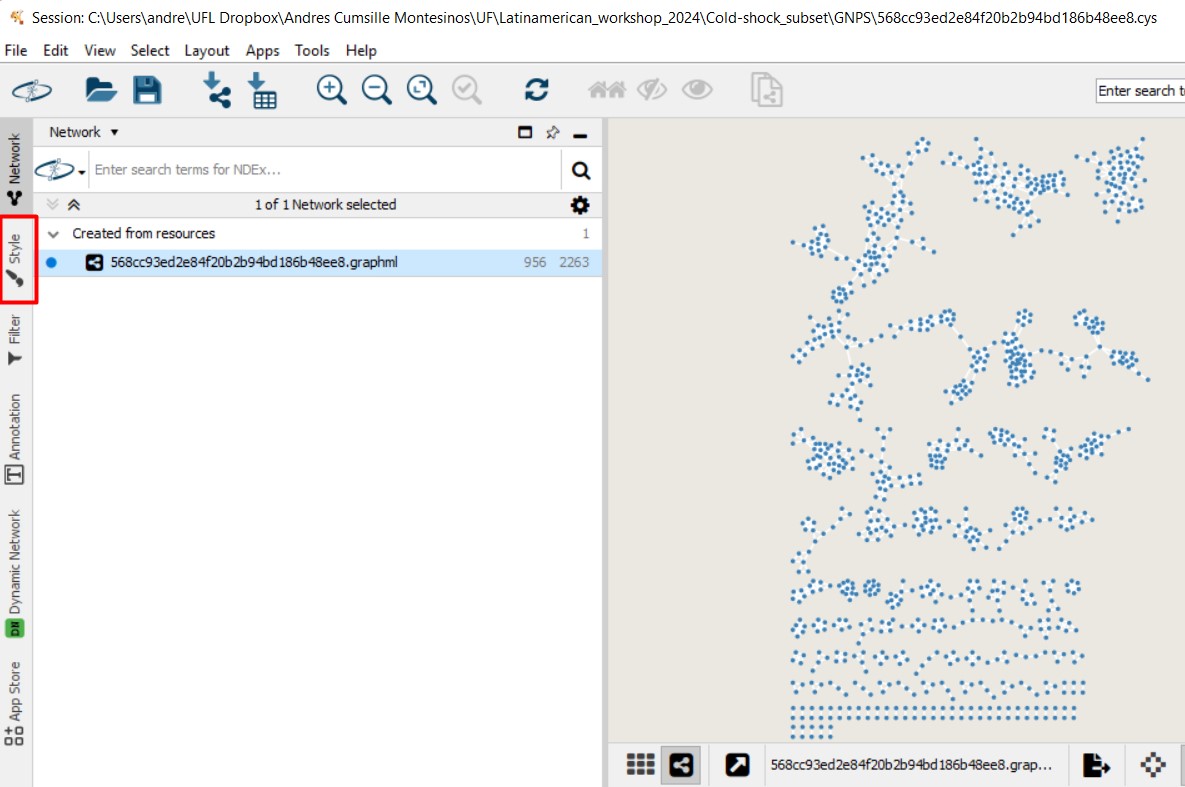Collapse the 'Created from resources' collection

point(54,234)
